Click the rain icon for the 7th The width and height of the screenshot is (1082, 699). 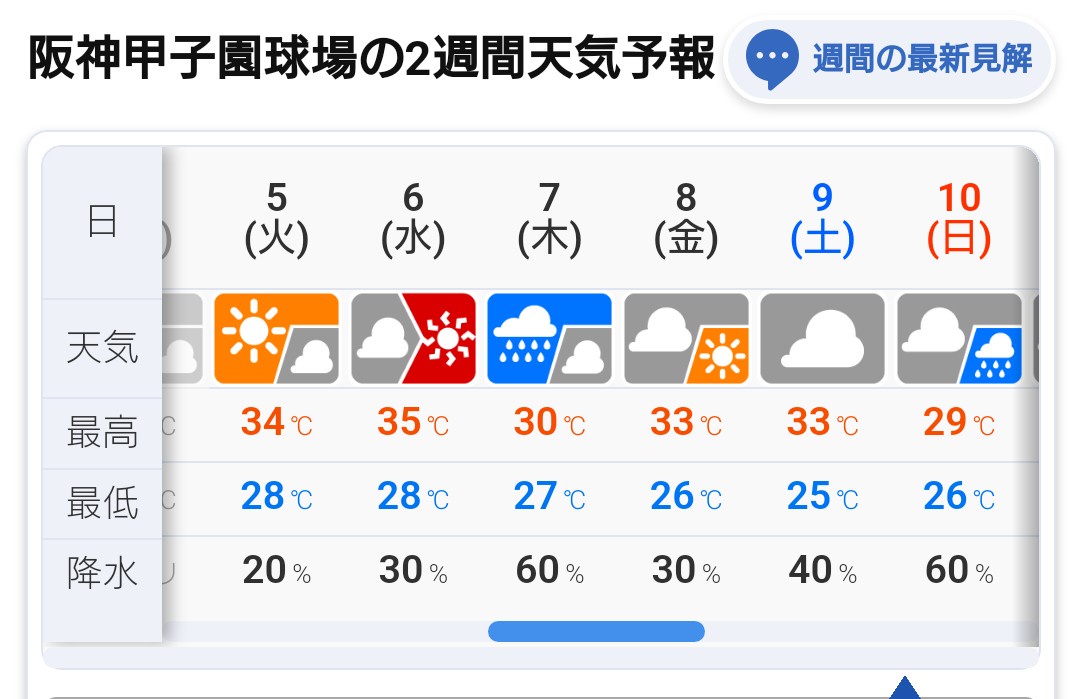tap(549, 338)
